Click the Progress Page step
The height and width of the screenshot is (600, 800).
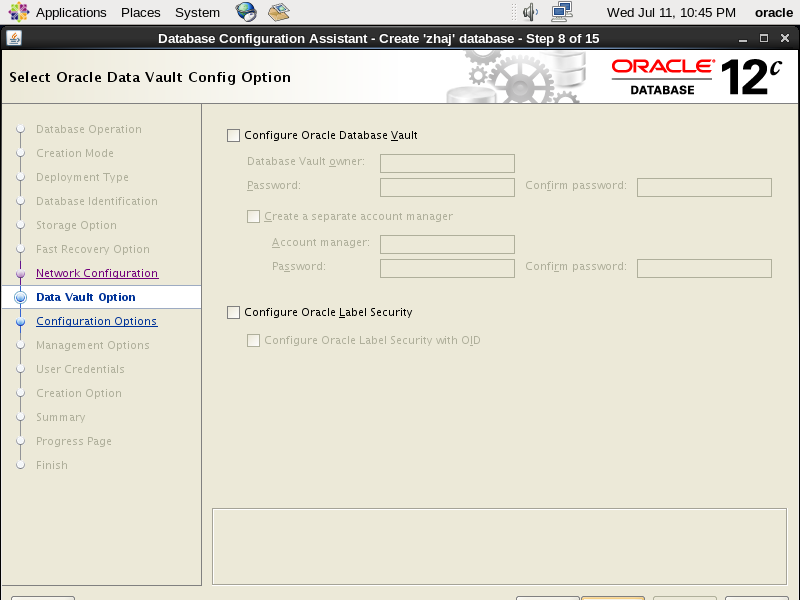pos(74,441)
